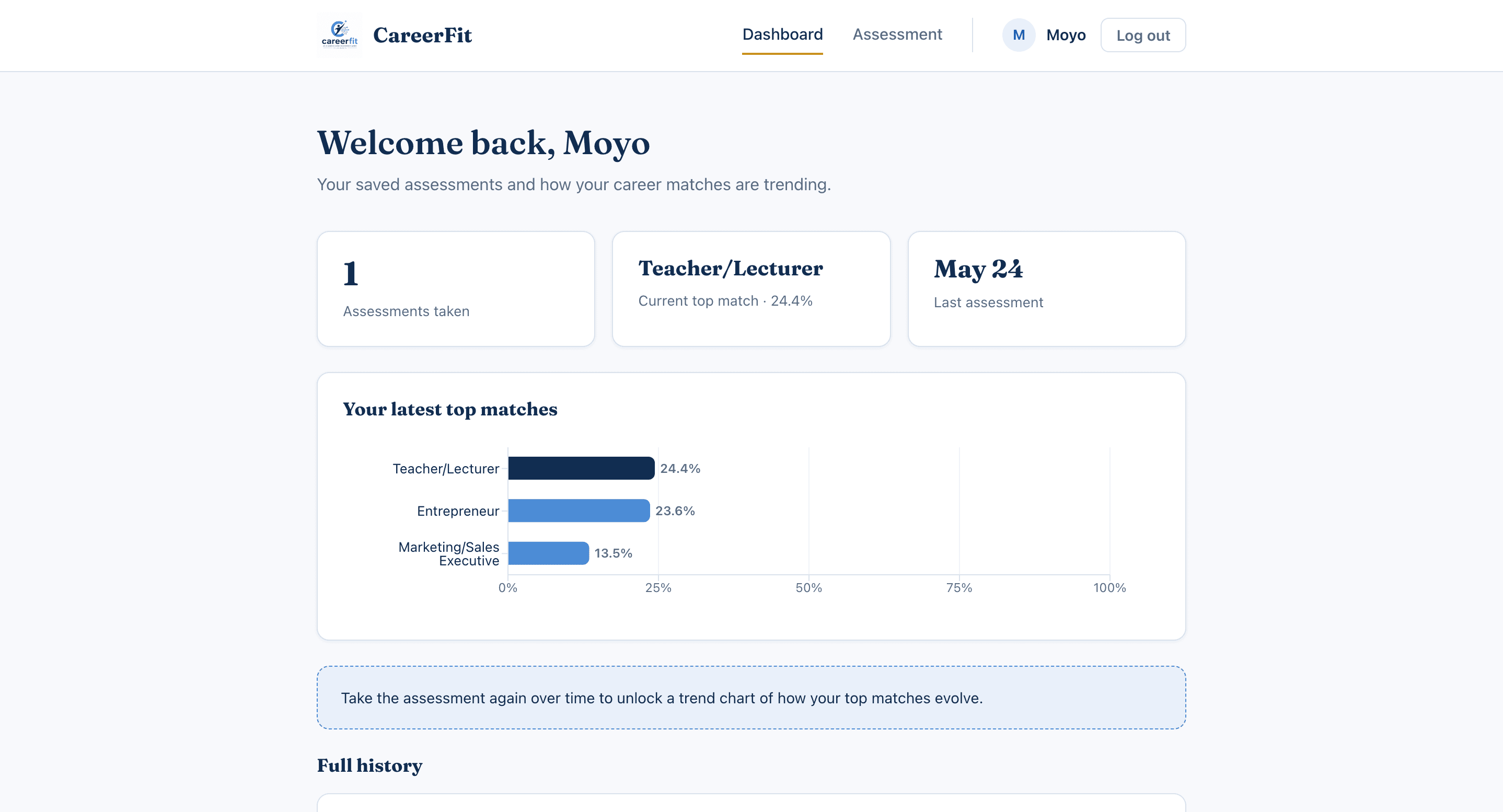
Task: Click the Teacher/Lecturer chart bar
Action: [x=581, y=468]
